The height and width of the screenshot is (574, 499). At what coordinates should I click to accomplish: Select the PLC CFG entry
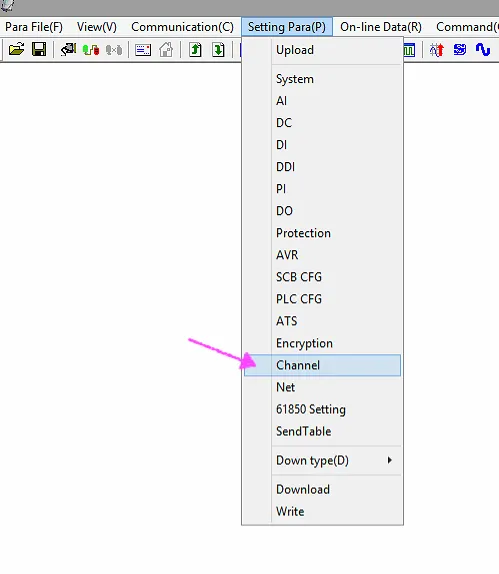click(x=322, y=299)
